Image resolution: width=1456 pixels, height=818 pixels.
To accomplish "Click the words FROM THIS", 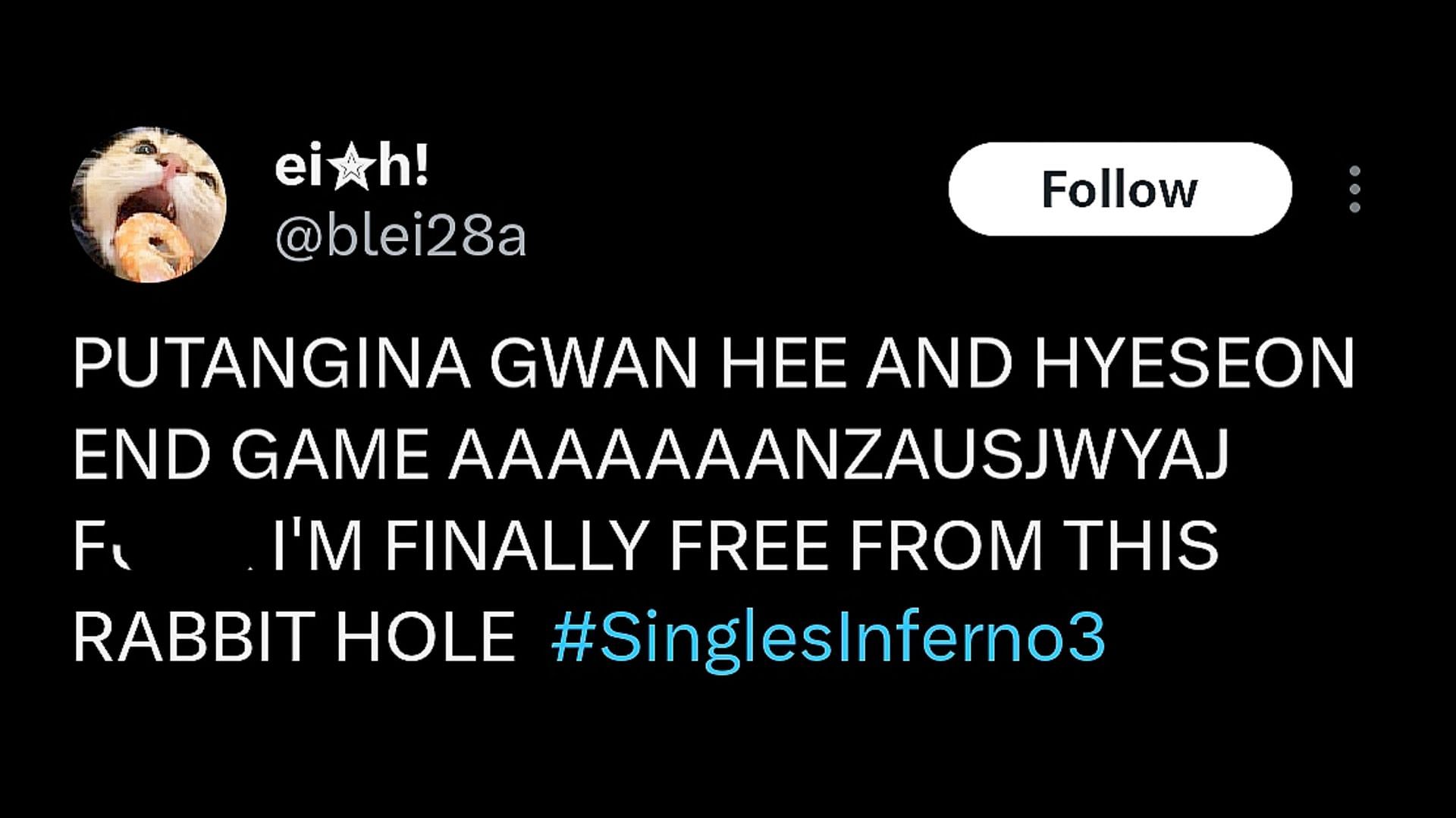I will click(x=1034, y=546).
